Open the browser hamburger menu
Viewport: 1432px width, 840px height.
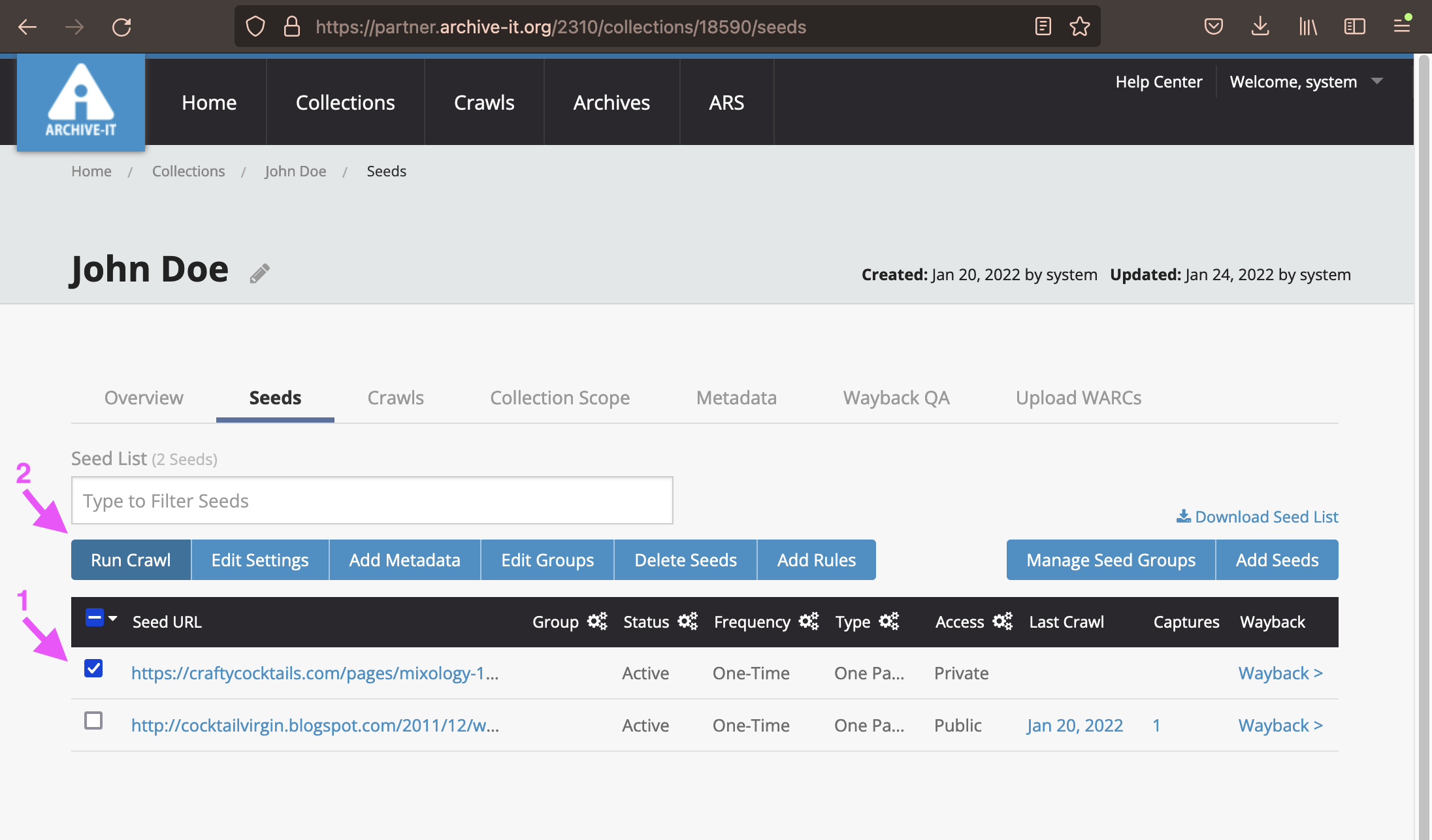coord(1402,27)
